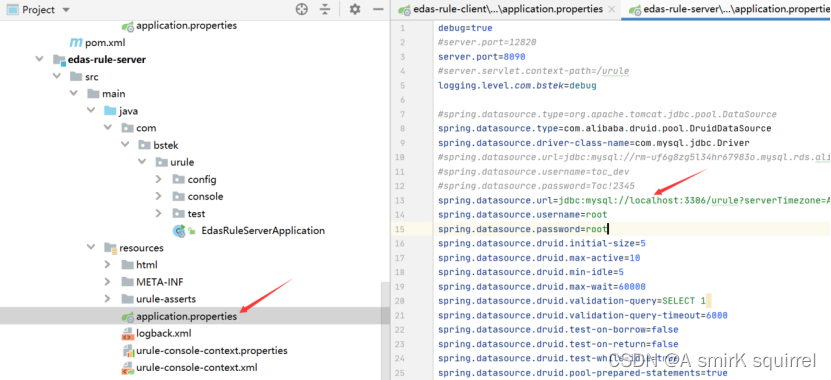Expand the config package

pyautogui.click(x=158, y=179)
